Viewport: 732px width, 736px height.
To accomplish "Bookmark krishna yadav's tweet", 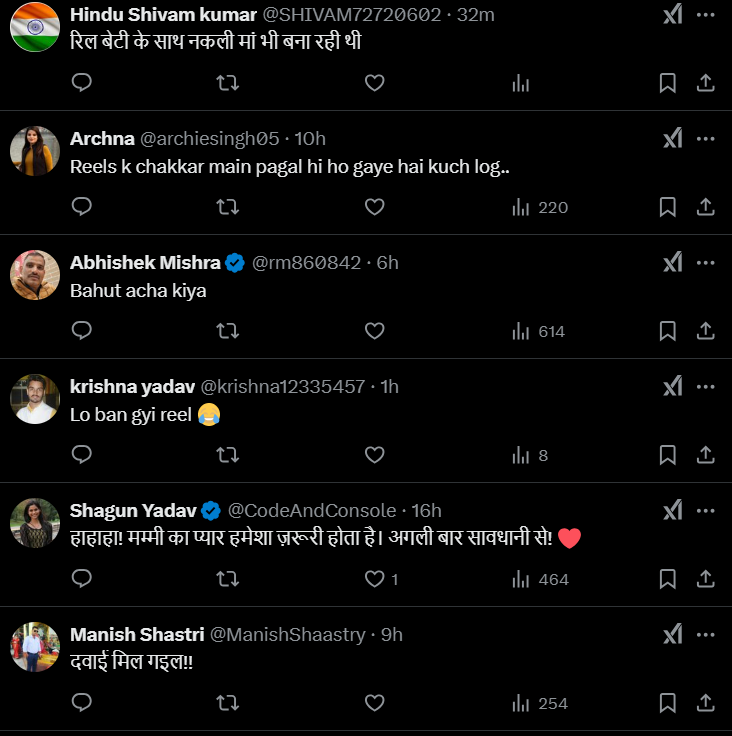I will click(668, 455).
